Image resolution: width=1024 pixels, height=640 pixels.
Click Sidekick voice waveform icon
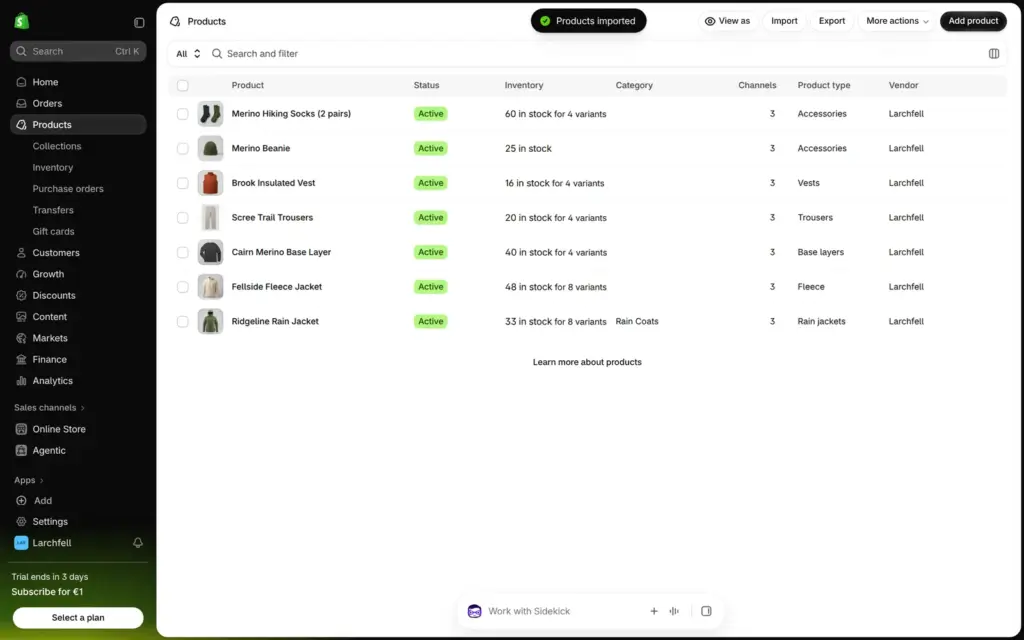click(x=674, y=611)
